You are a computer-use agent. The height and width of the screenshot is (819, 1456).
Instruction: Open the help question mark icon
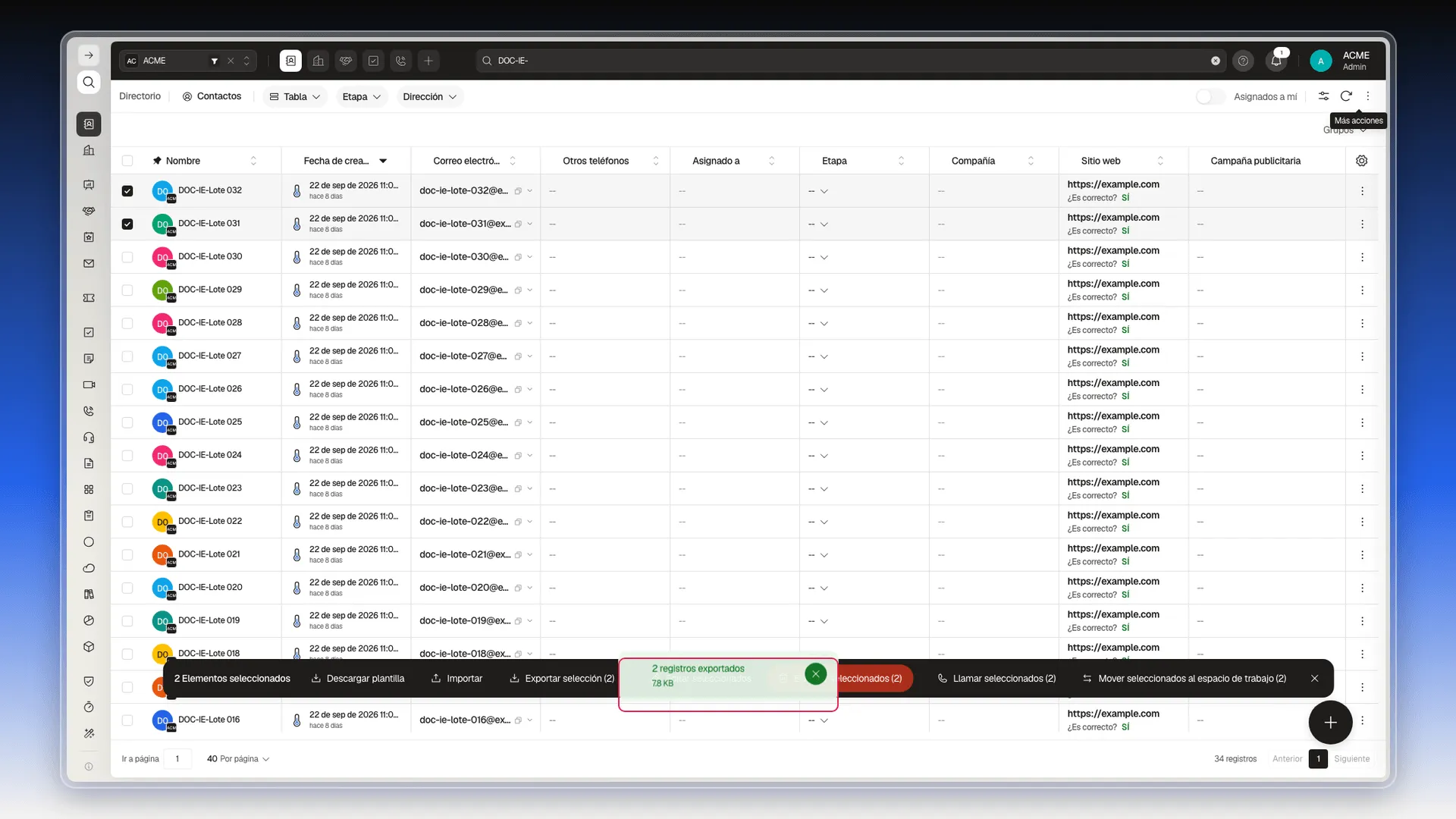[x=1243, y=61]
